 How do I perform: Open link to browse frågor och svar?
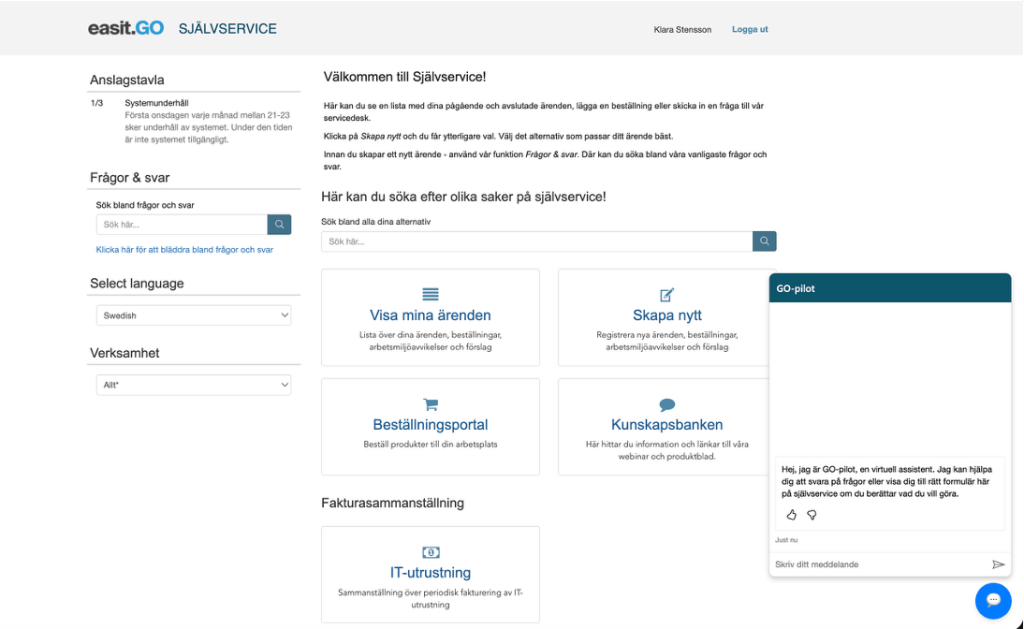(184, 250)
